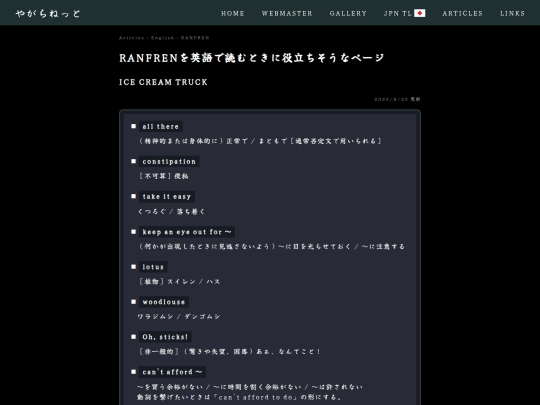Click the "lotus" term
Image resolution: width=540 pixels, height=405 pixels.
153,267
